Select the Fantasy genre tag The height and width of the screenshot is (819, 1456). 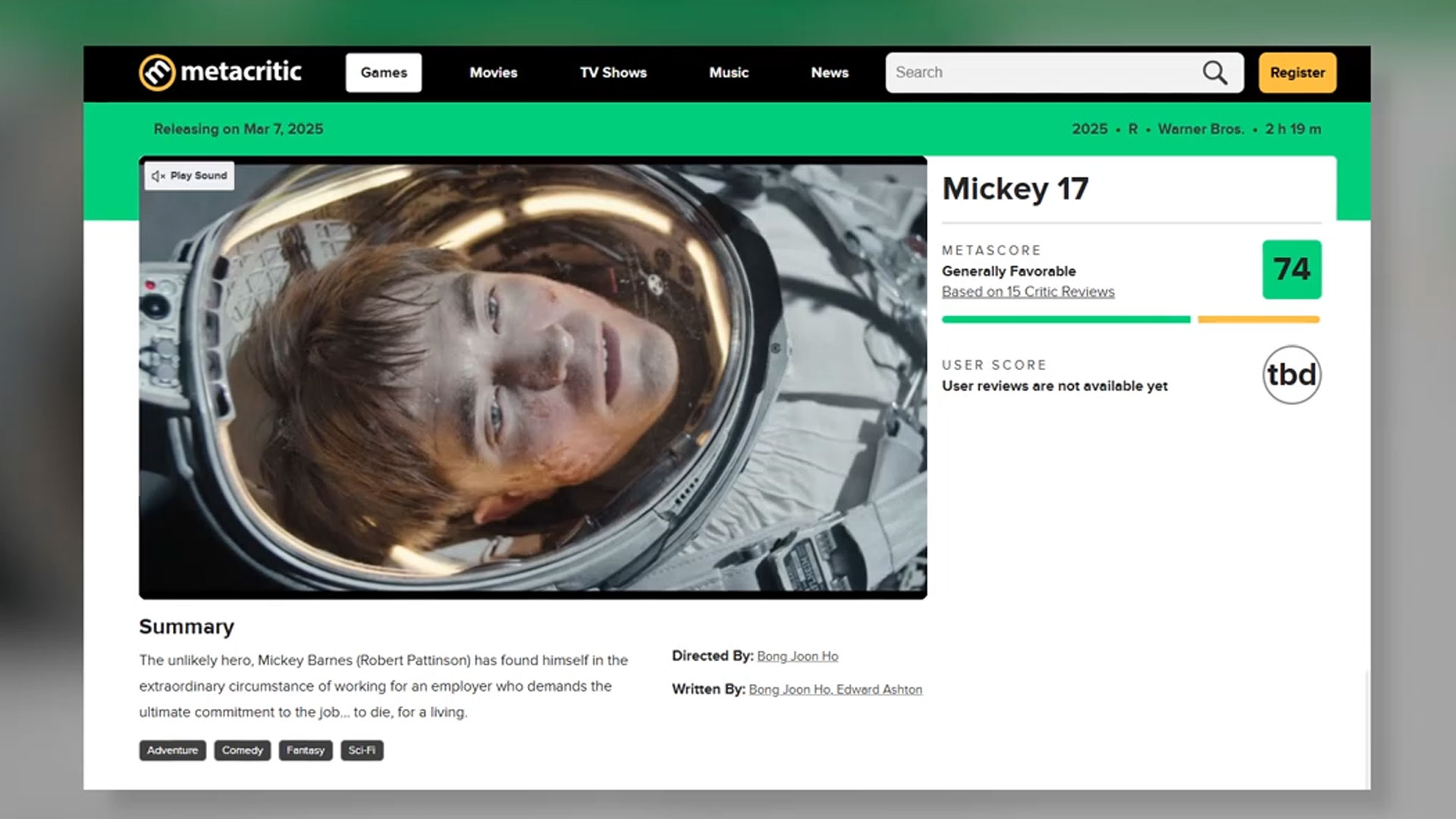(x=306, y=750)
